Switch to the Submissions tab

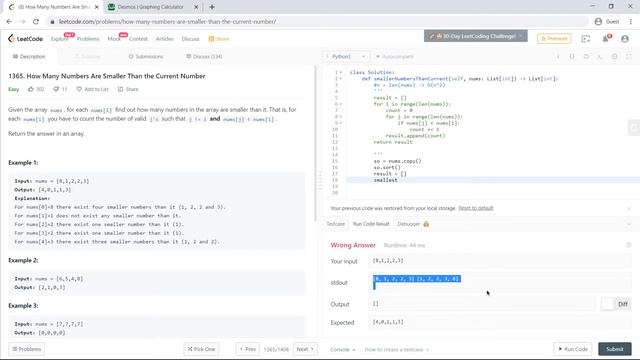(x=146, y=56)
